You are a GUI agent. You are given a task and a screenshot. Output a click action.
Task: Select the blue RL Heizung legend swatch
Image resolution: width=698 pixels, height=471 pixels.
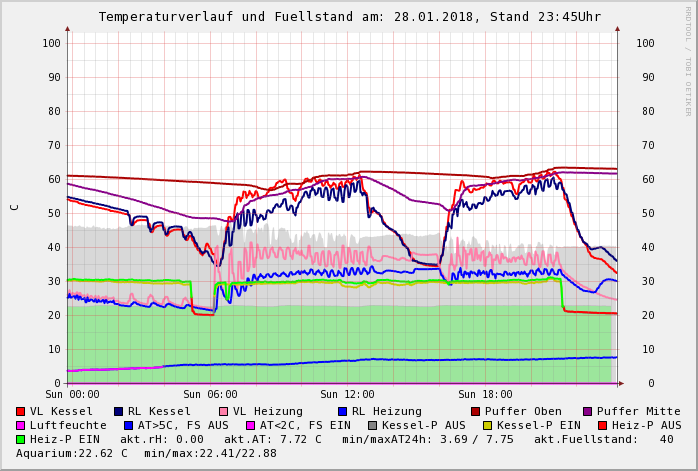coord(343,411)
